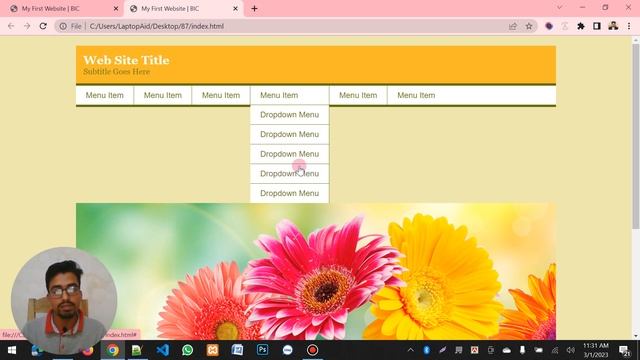Open the network tray icon

[555, 350]
